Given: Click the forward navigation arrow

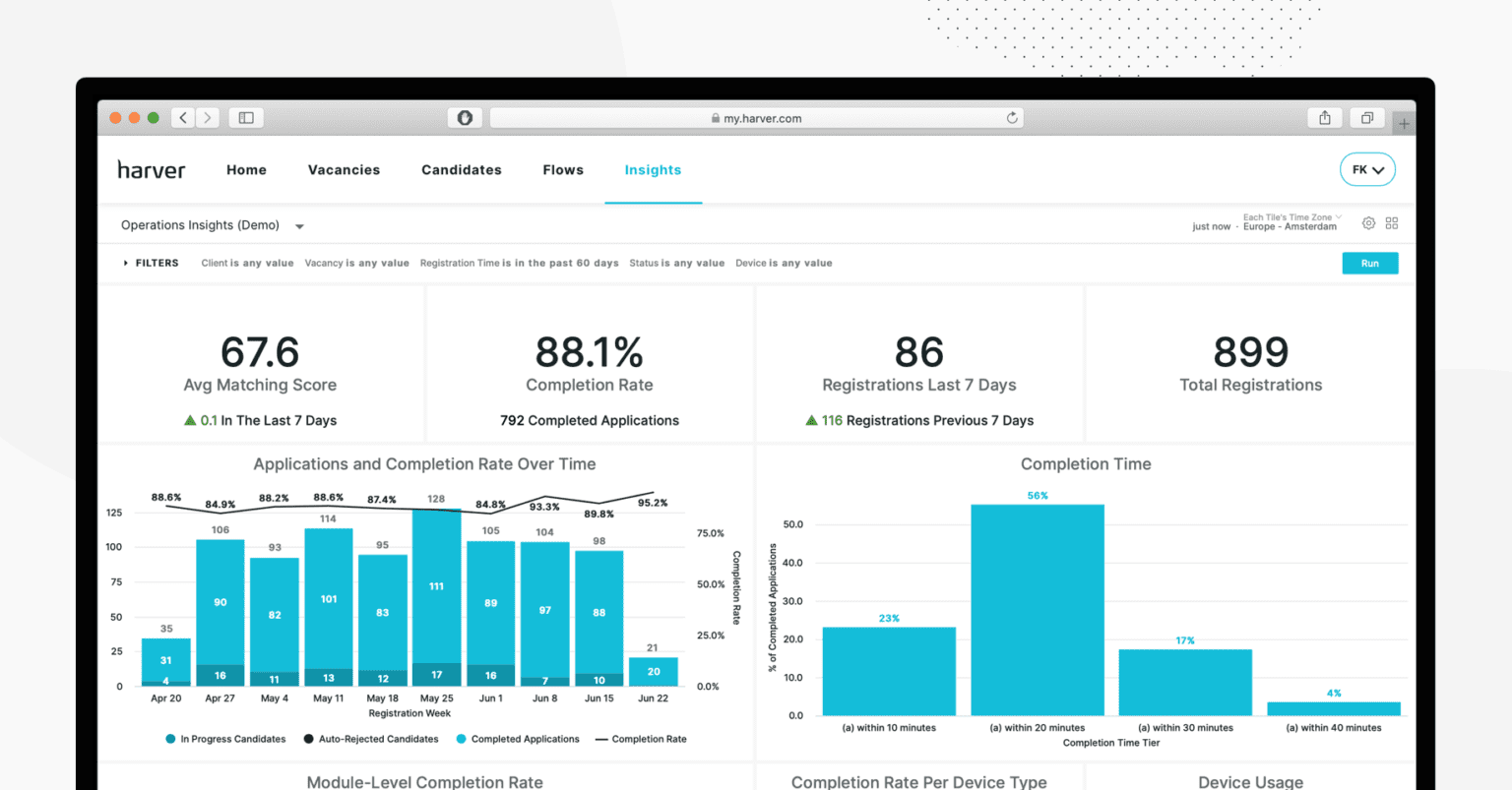Looking at the screenshot, I should [208, 117].
